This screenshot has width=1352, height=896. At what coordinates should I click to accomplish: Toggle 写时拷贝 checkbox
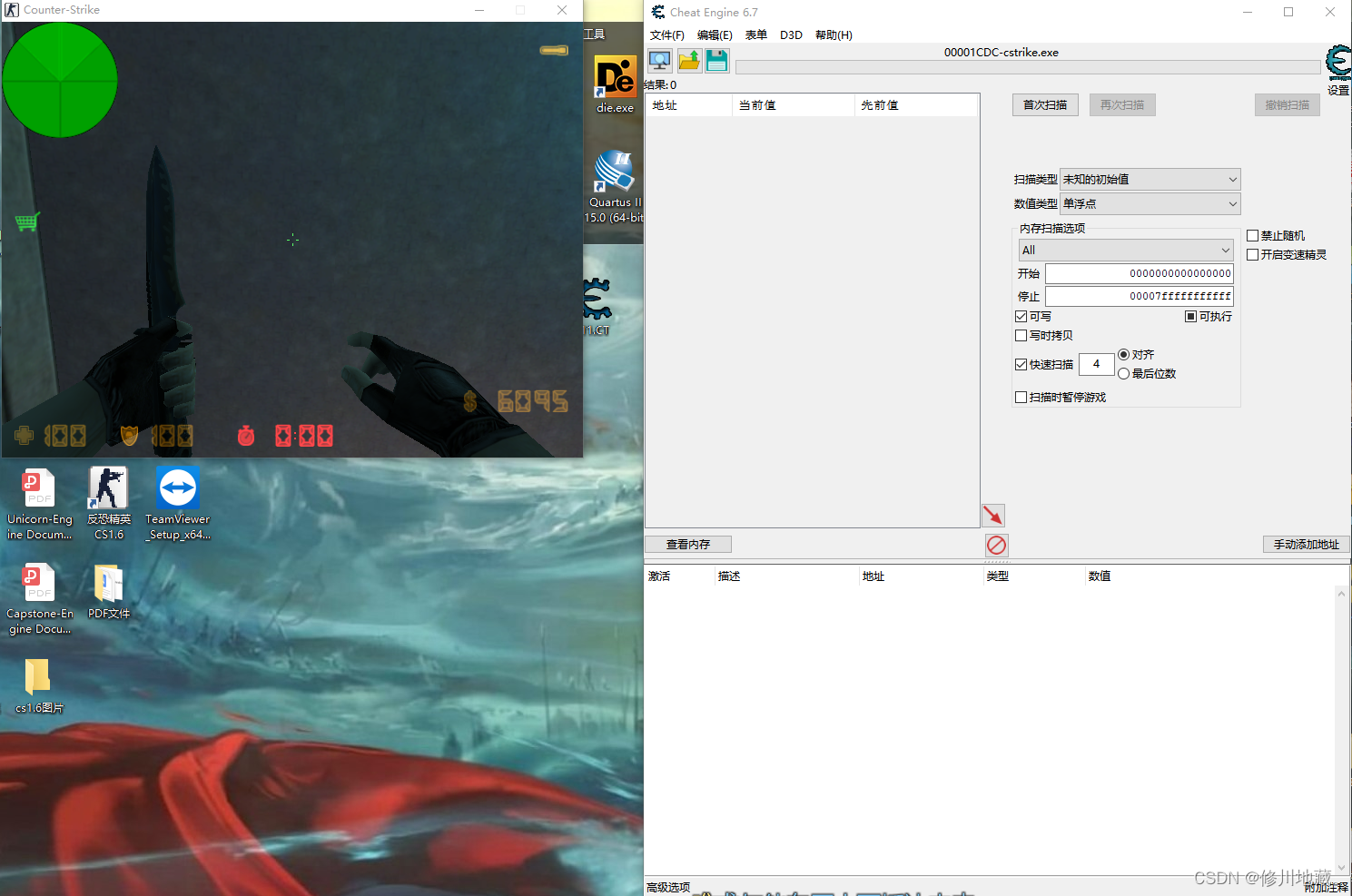(1021, 336)
